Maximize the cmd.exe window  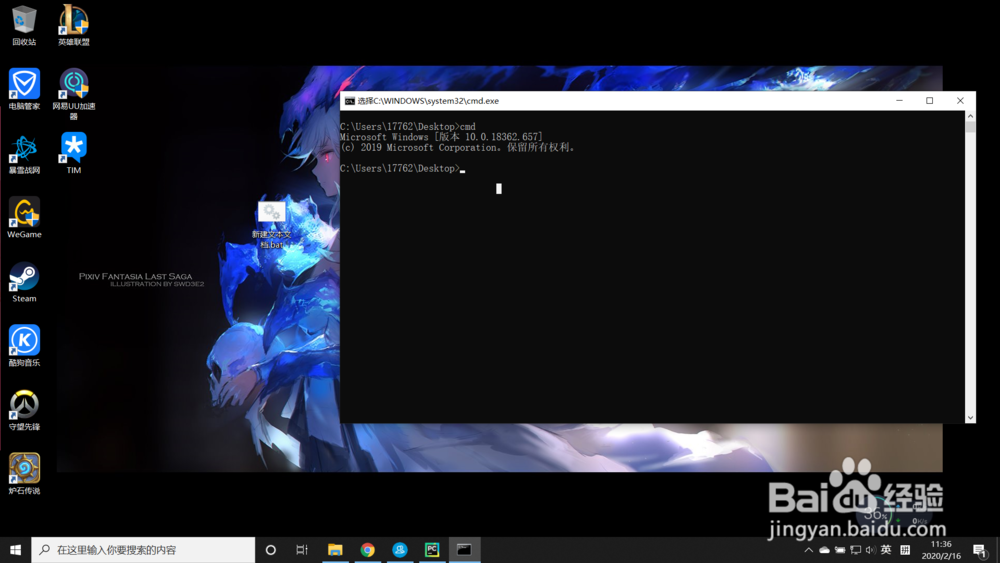click(x=930, y=101)
